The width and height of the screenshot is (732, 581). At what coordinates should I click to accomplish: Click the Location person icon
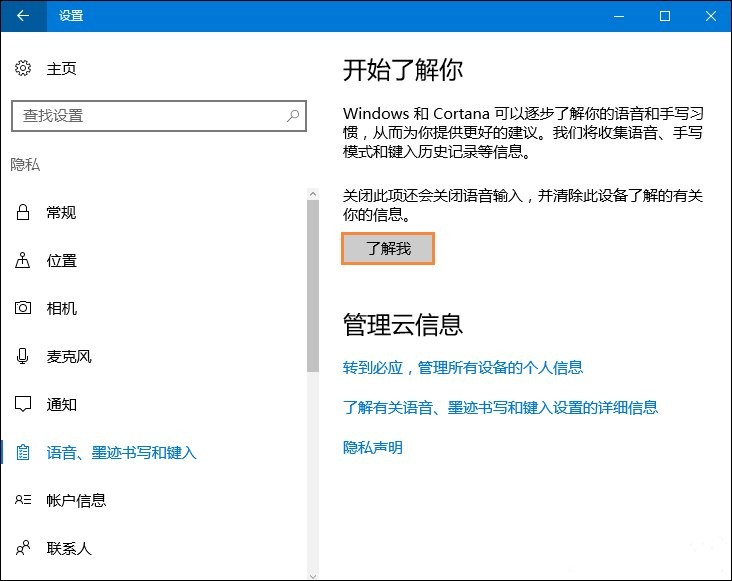[x=23, y=261]
